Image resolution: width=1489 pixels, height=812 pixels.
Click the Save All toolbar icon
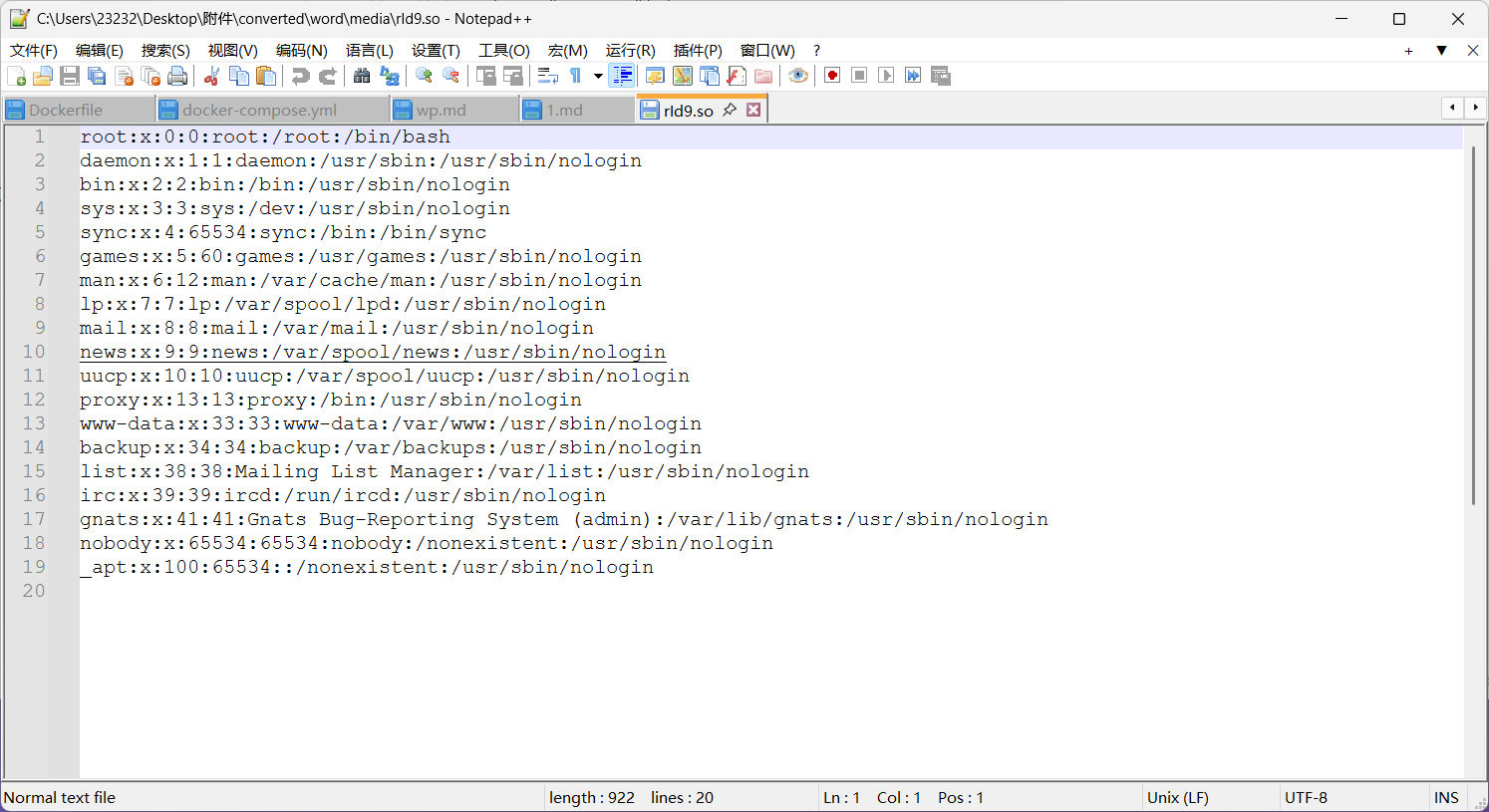(x=97, y=76)
